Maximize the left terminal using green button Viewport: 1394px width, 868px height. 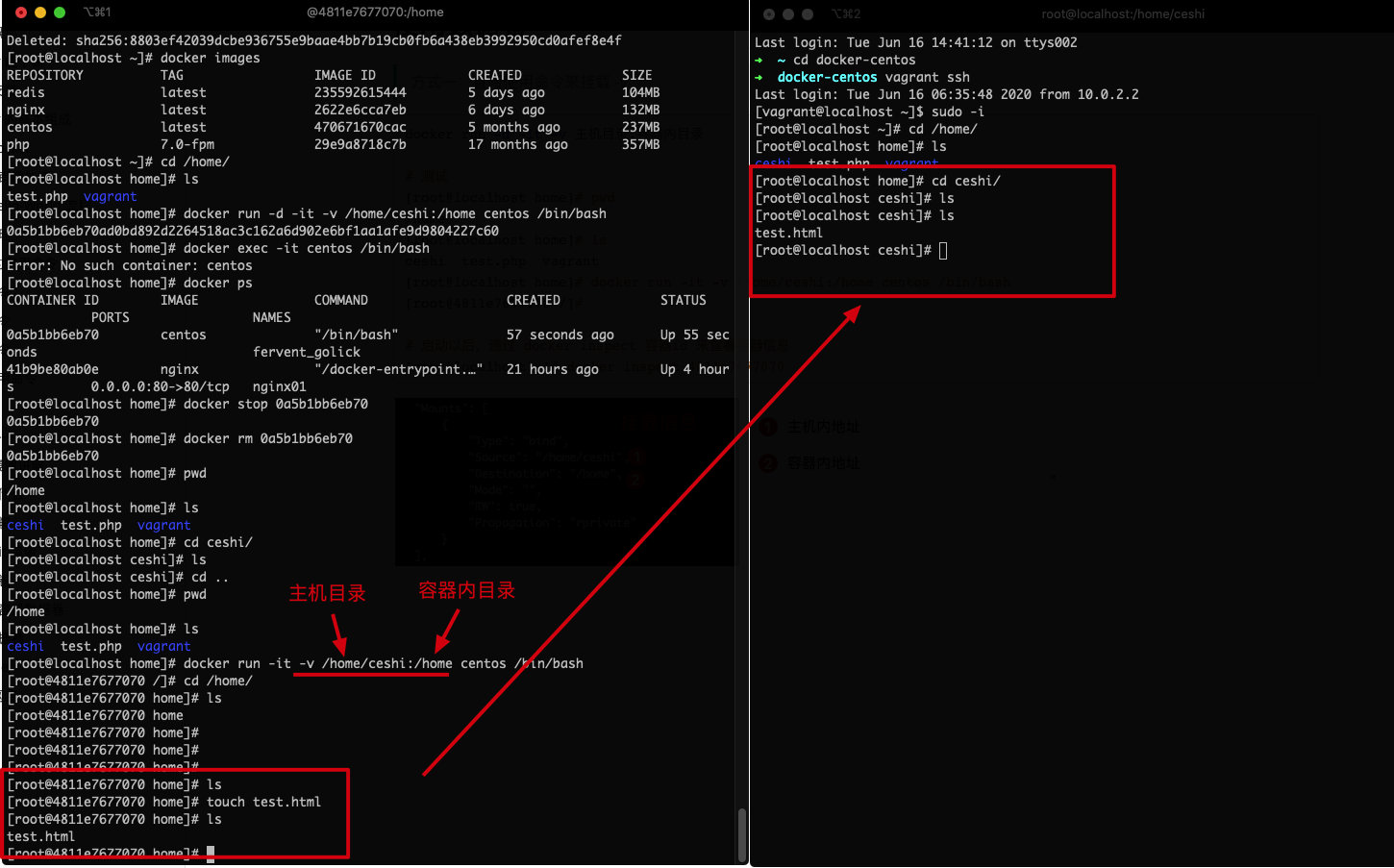pos(60,12)
